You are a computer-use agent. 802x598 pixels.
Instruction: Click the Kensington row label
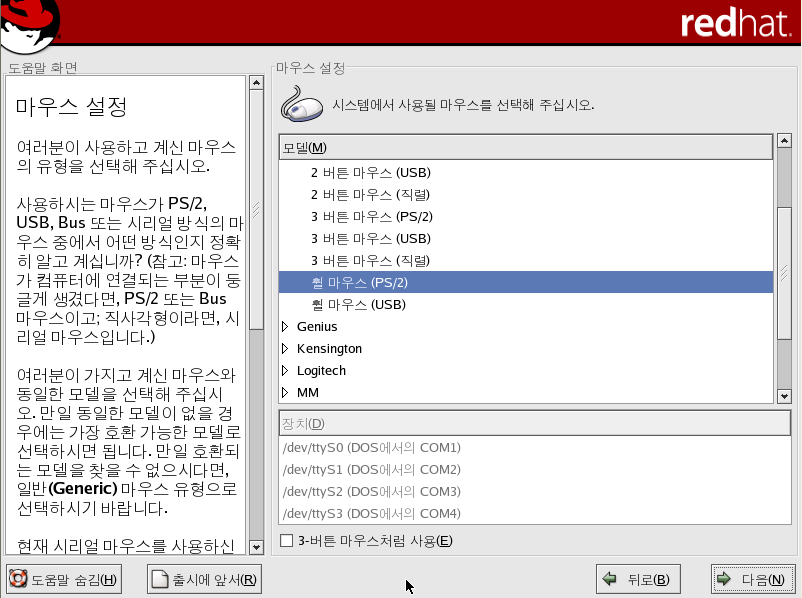(x=329, y=348)
